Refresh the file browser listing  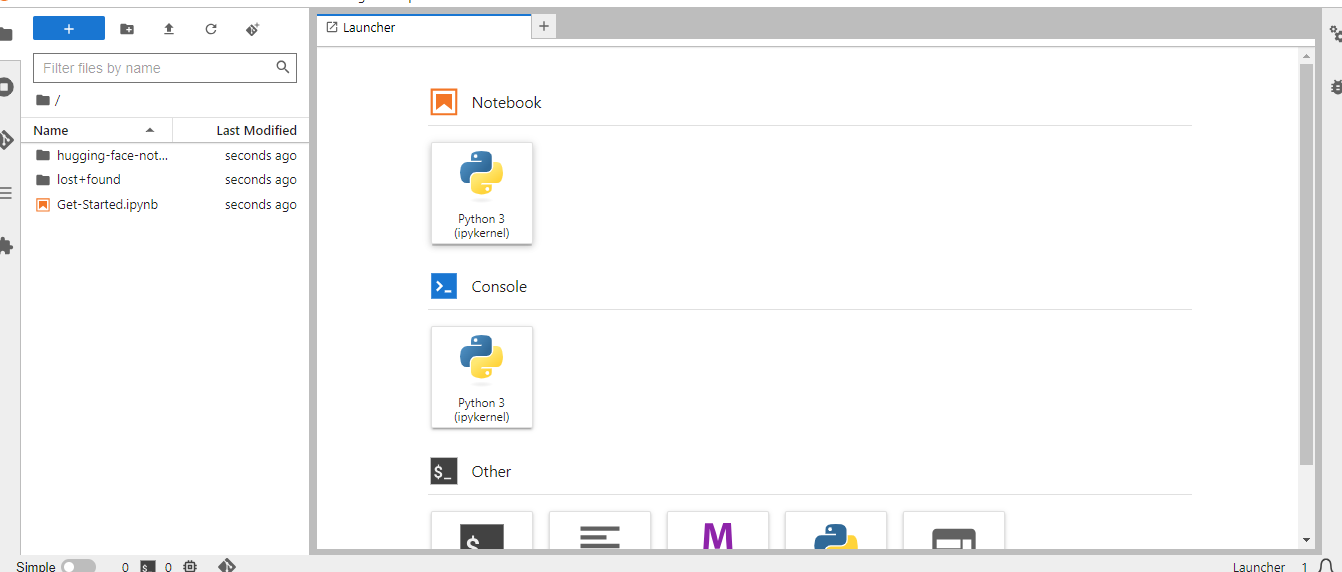click(211, 29)
